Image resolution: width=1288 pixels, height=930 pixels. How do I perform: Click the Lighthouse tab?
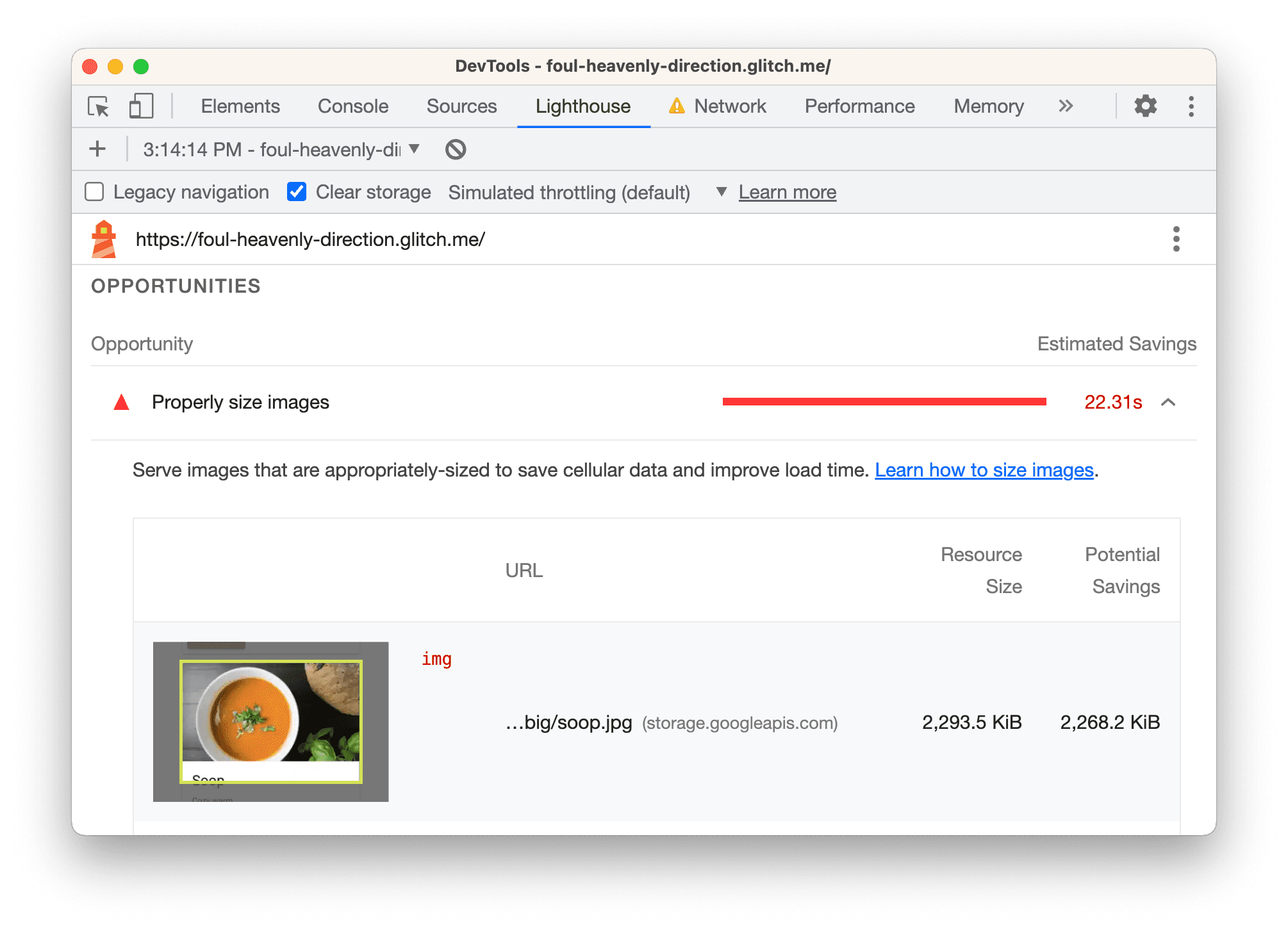tap(584, 107)
